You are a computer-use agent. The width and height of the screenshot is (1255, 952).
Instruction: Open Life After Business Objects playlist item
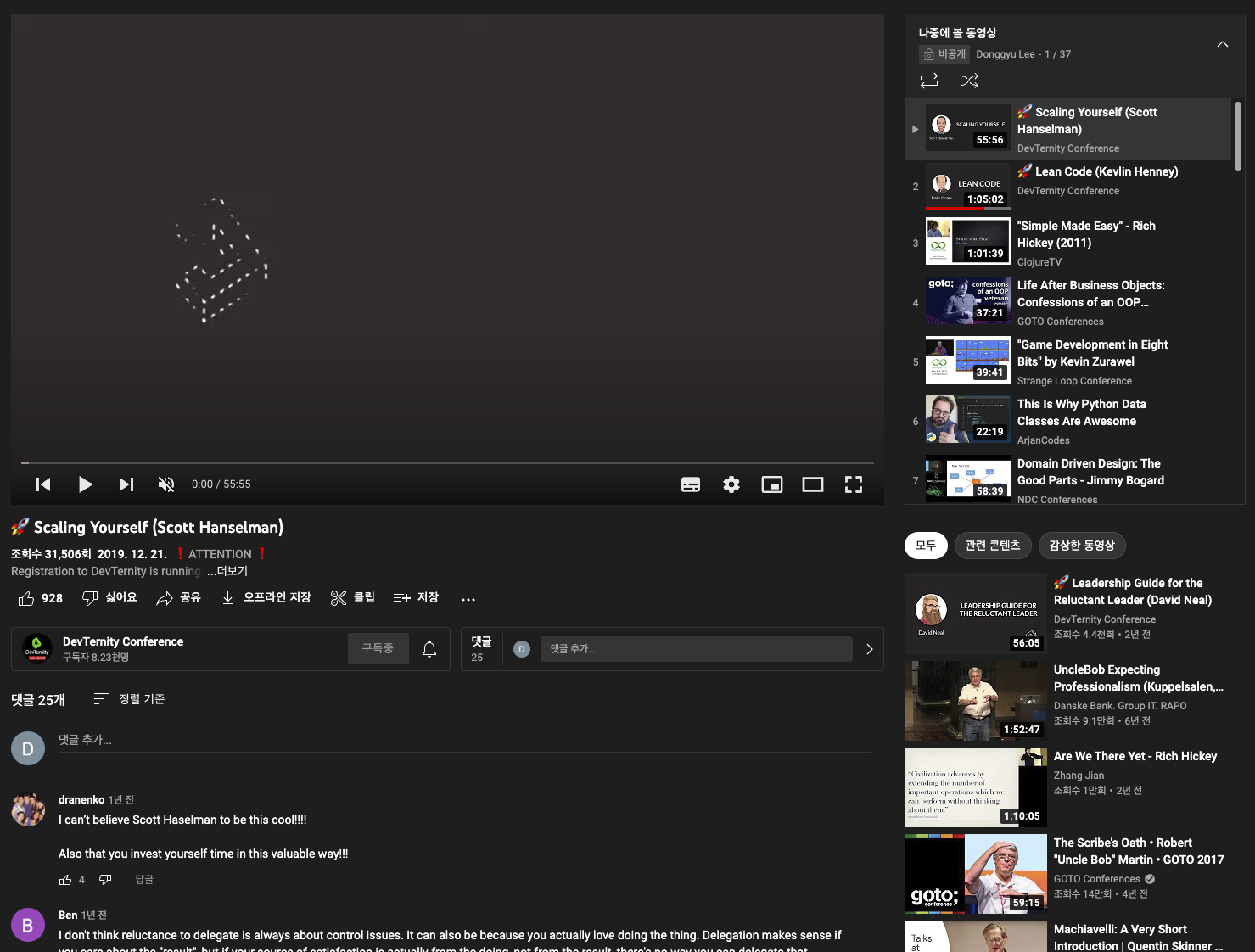coord(1067,302)
